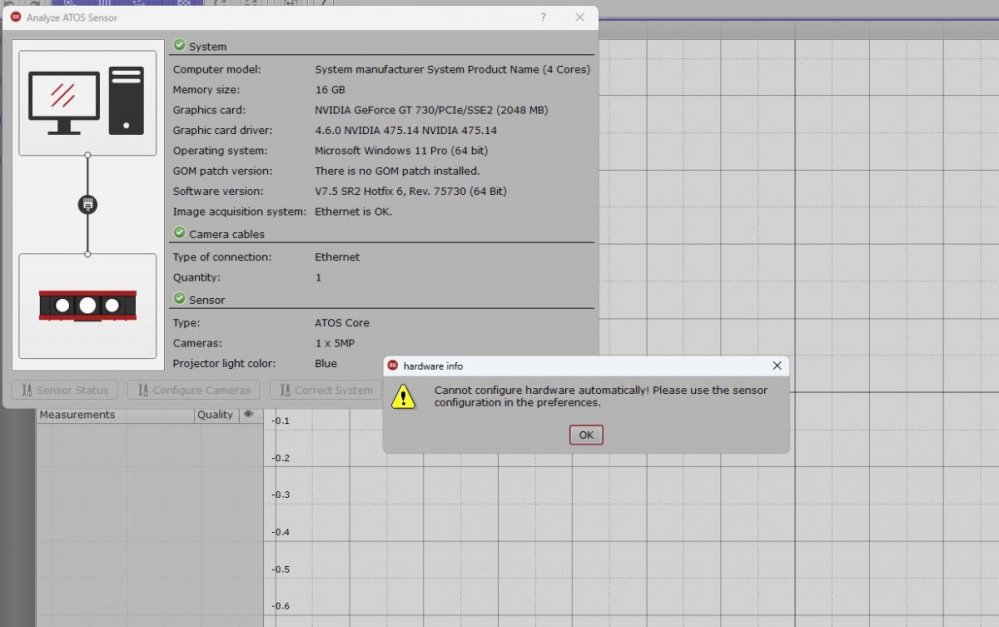The width and height of the screenshot is (999, 627).
Task: Click the hardware info title bar icon
Action: click(393, 366)
